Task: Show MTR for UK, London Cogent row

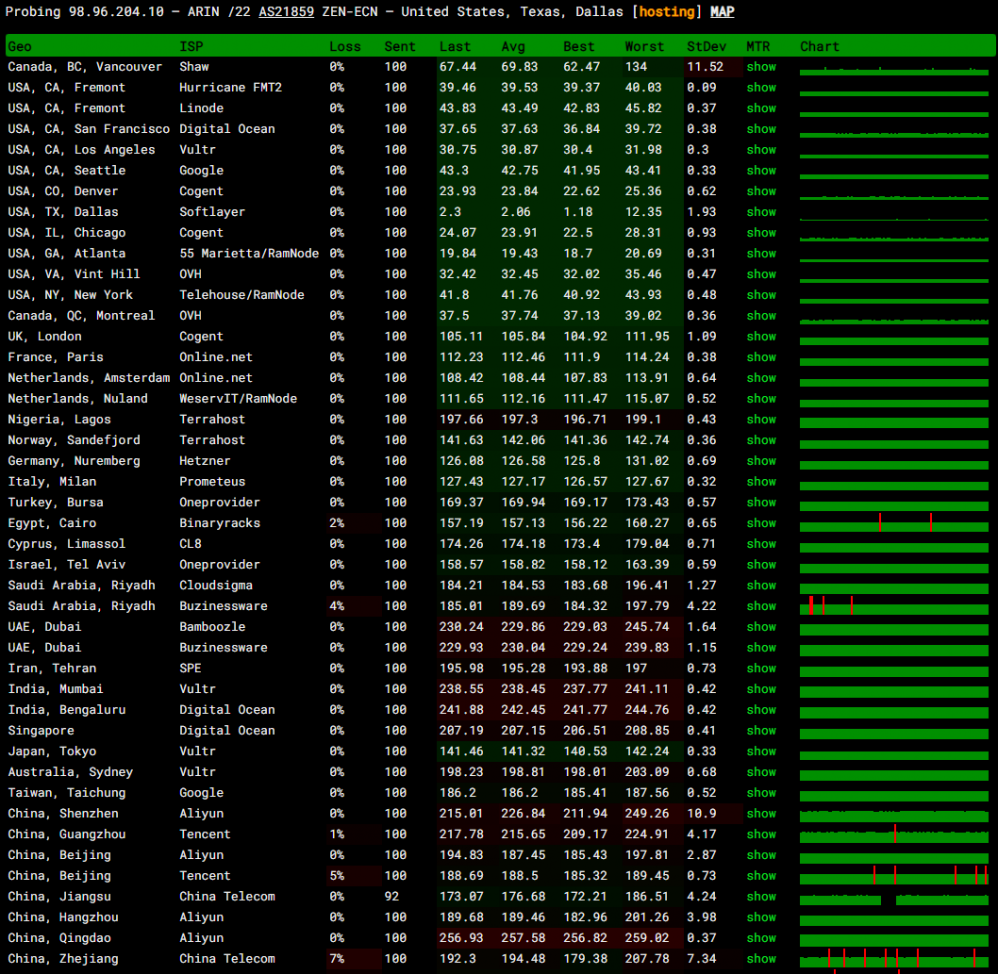Action: (x=761, y=336)
